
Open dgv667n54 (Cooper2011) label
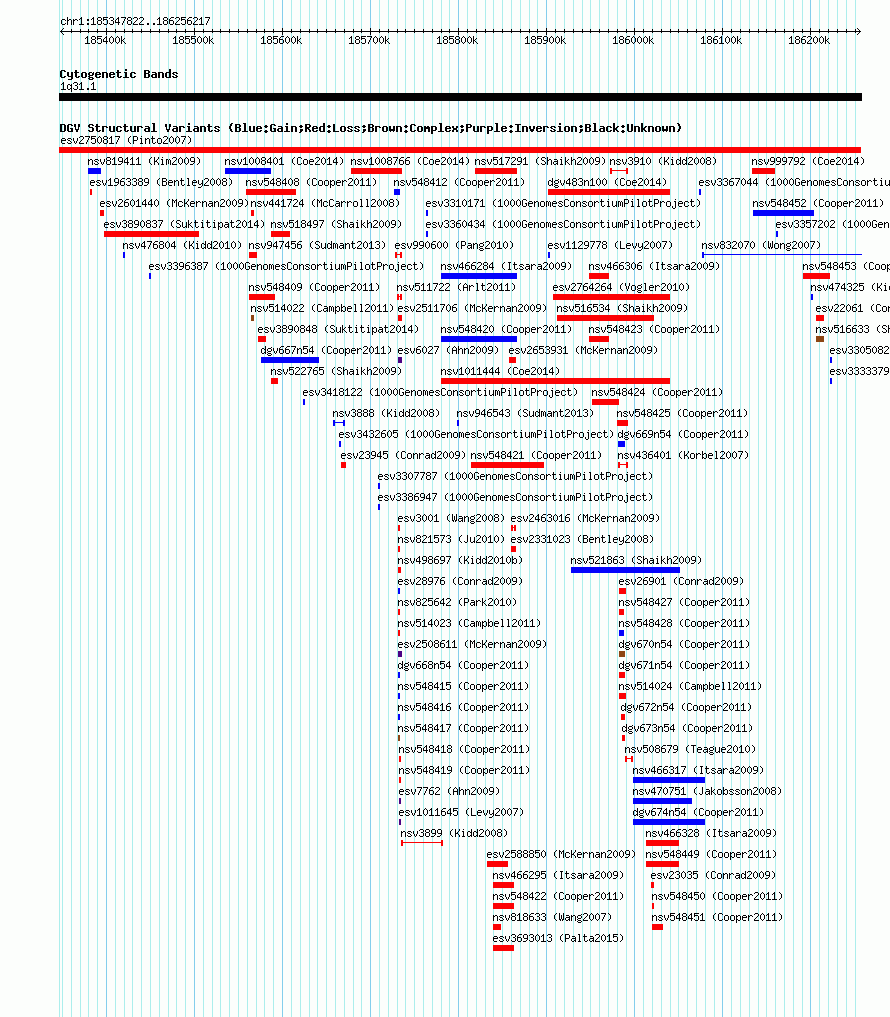(326, 350)
